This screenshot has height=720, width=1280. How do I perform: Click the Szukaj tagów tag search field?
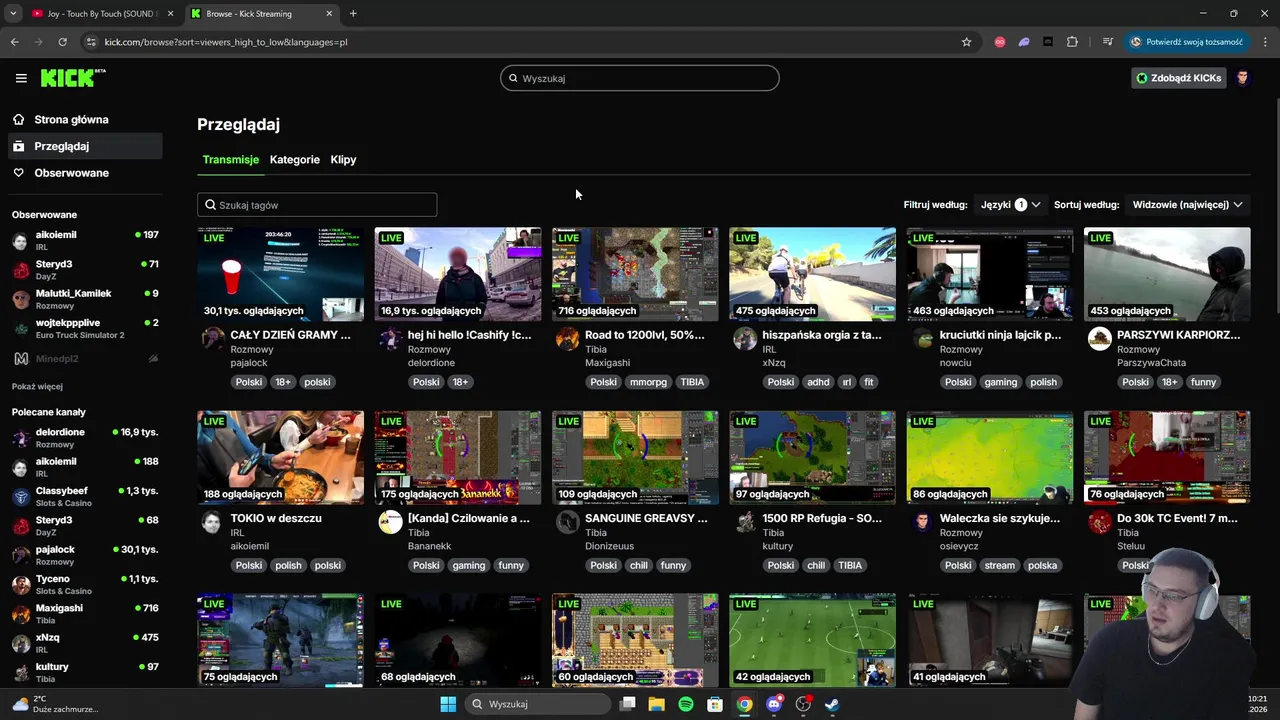point(317,205)
